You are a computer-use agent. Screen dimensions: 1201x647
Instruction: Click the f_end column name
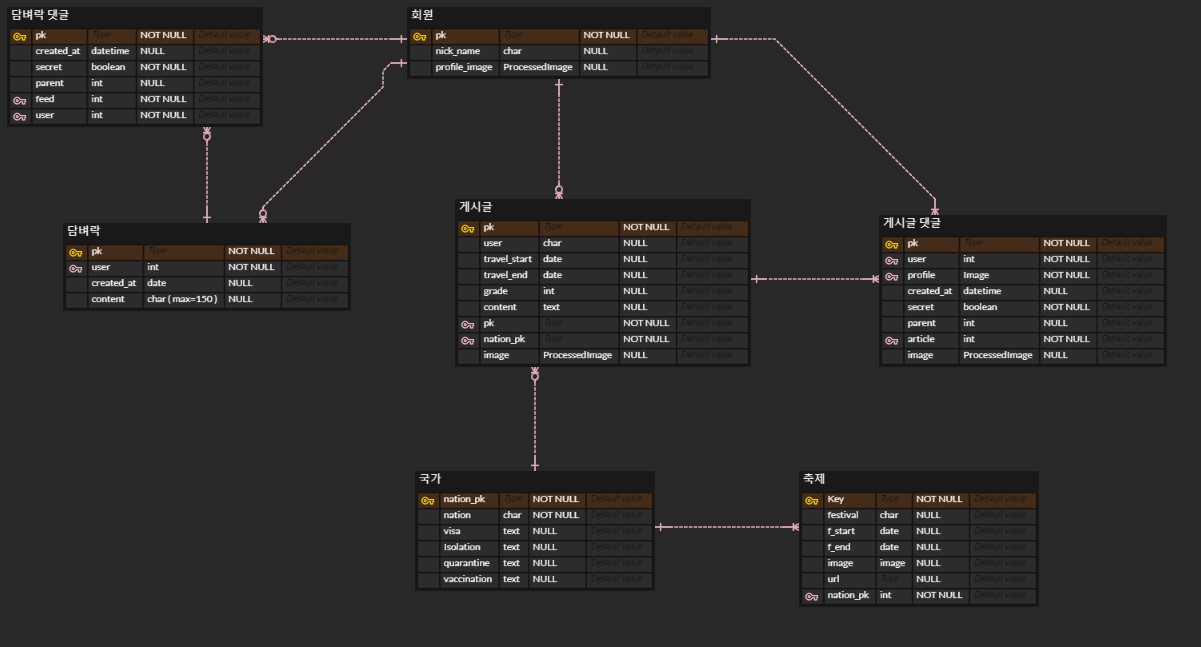(840, 547)
